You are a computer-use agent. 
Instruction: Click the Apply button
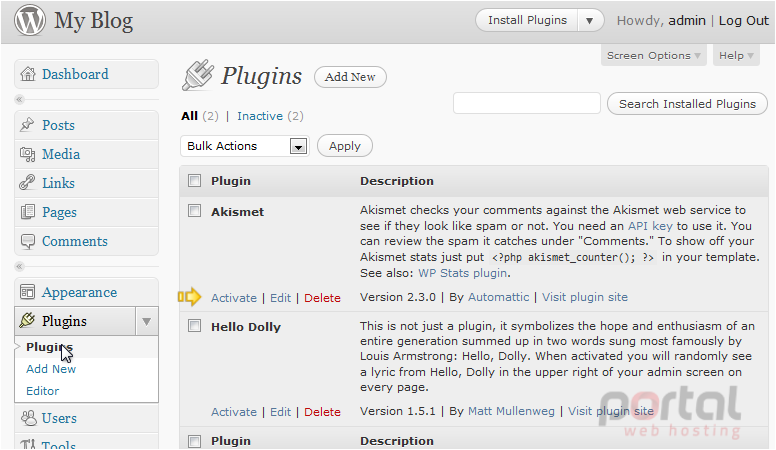pos(345,146)
